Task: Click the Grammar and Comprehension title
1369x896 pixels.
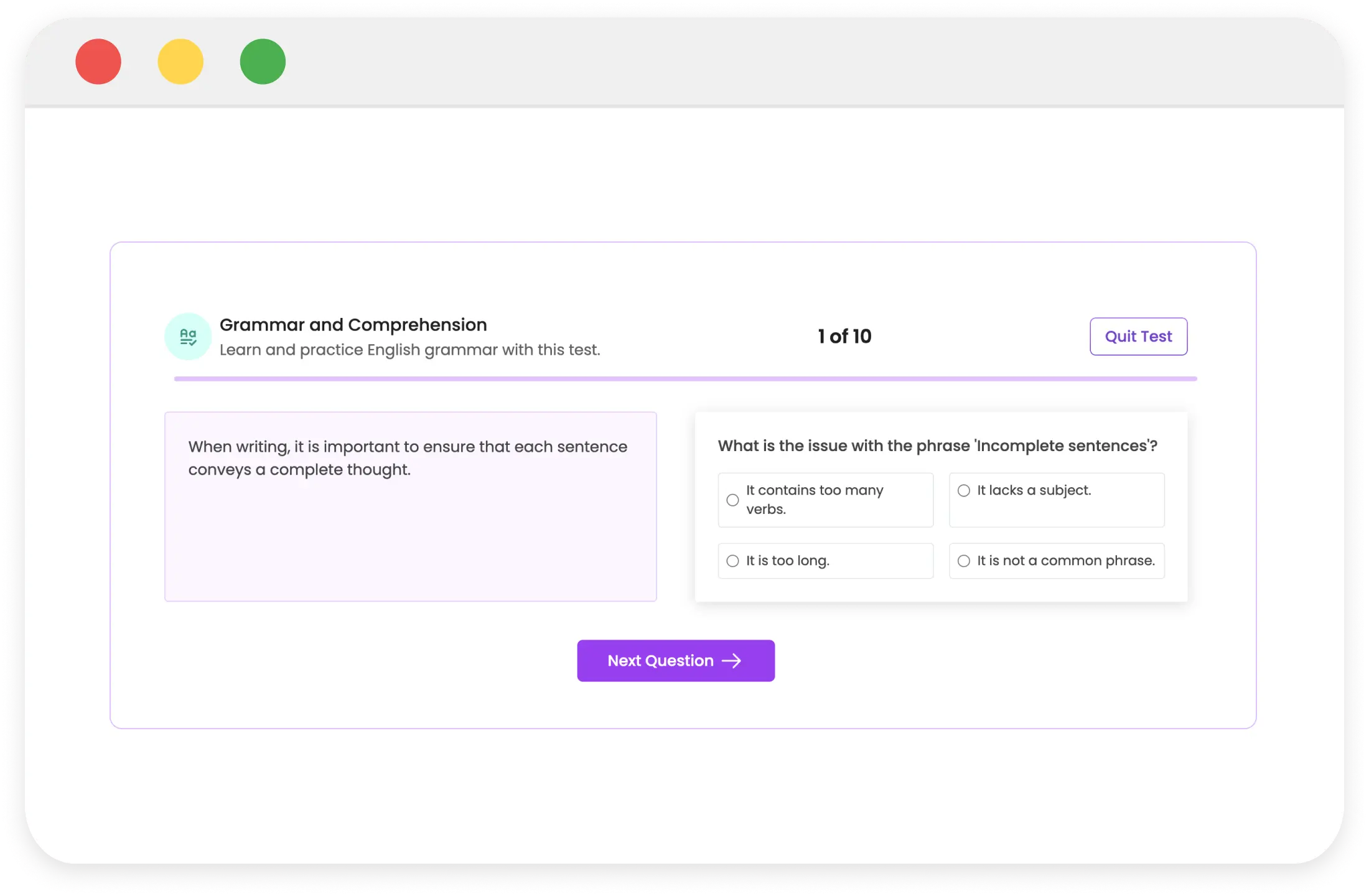Action: (x=353, y=325)
